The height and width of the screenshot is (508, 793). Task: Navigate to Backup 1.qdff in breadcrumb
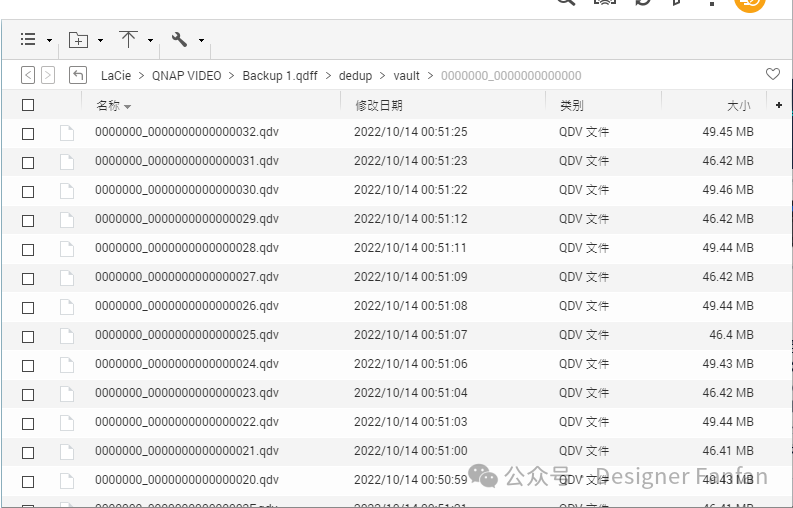click(x=279, y=76)
